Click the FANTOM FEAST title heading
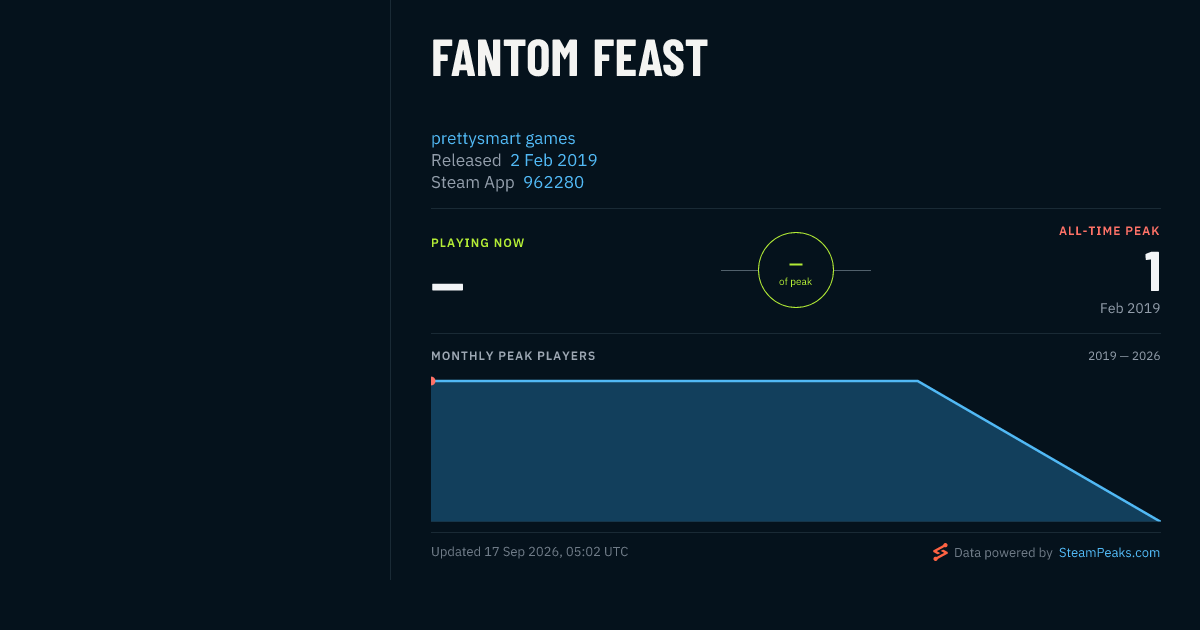This screenshot has width=1200, height=630. [x=570, y=58]
